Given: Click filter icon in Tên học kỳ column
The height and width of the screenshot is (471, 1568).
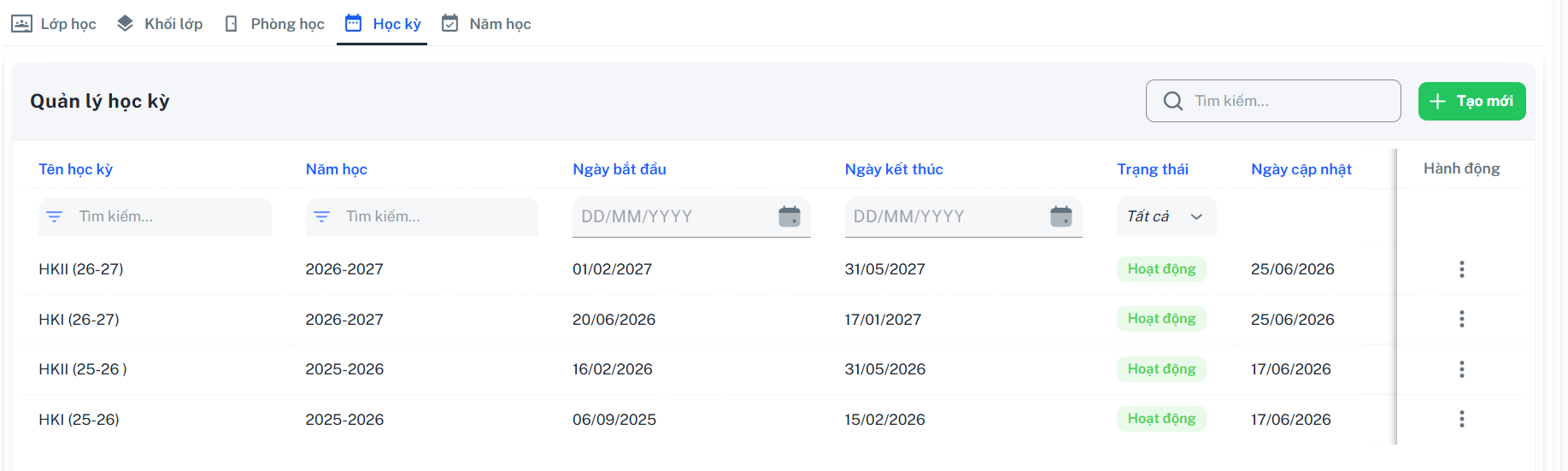Looking at the screenshot, I should (55, 217).
